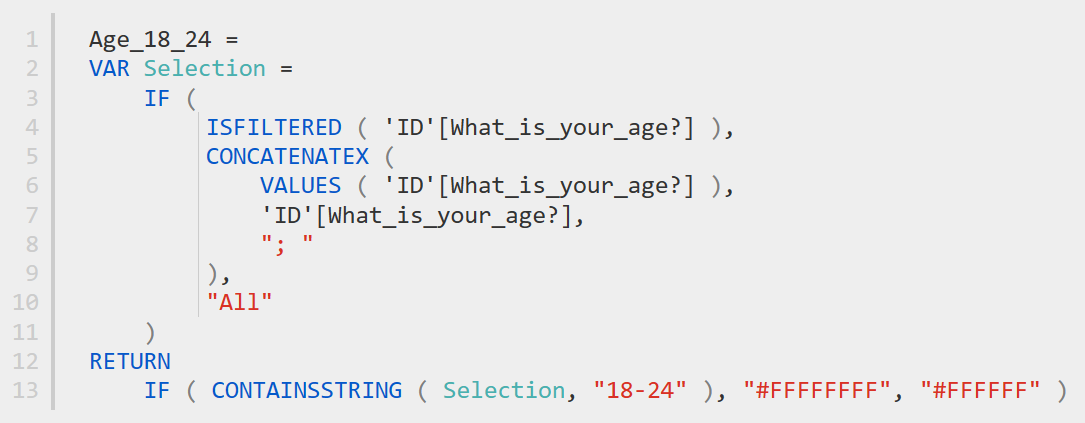Click the Selection variable on the VAR line
The image size is (1085, 423).
(205, 69)
